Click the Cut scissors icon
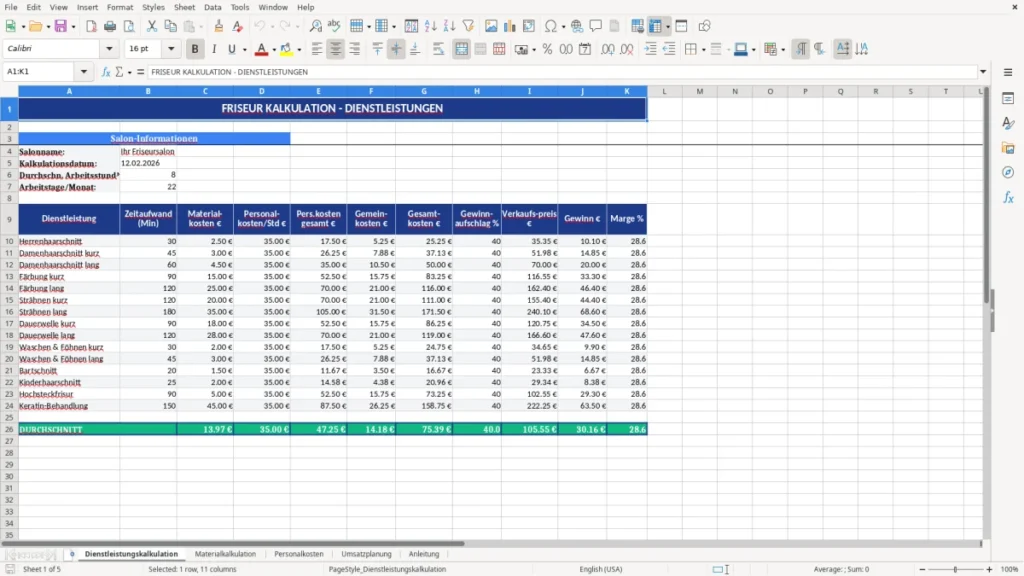The image size is (1024, 576). point(152,26)
